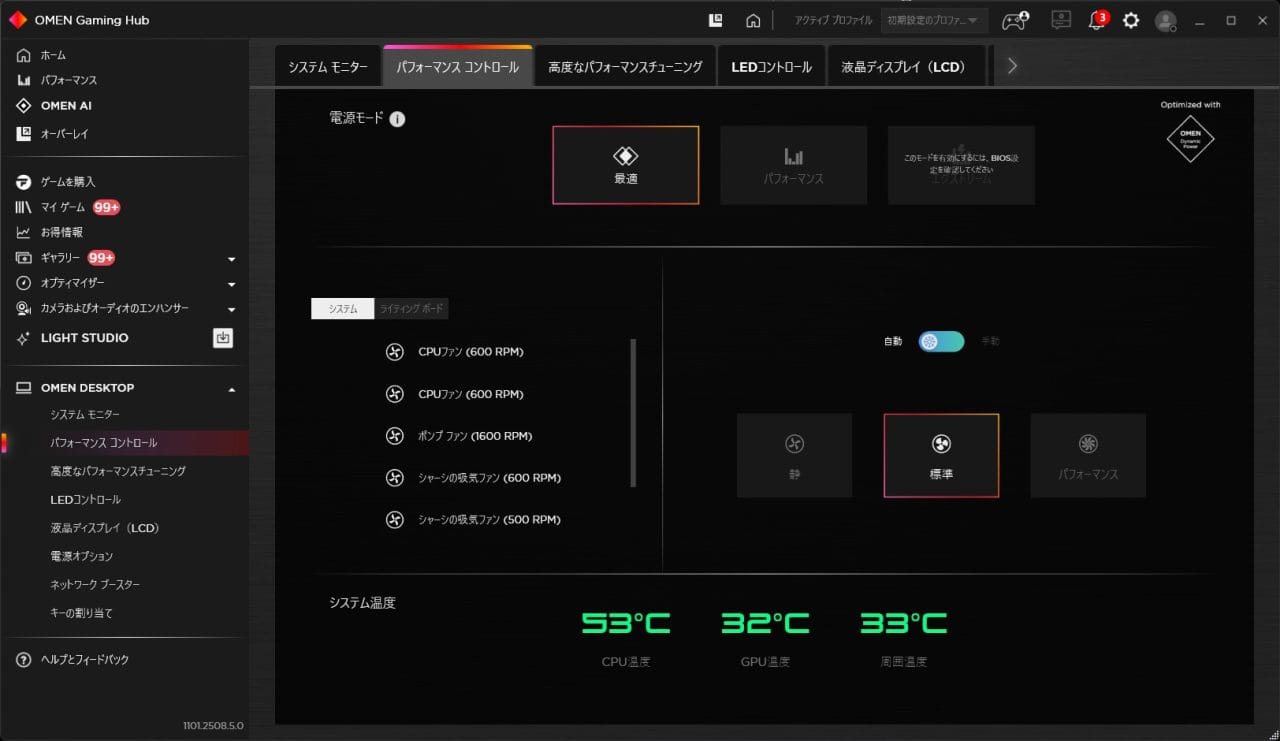
Task: Click the game controller icon
Action: coord(1016,21)
